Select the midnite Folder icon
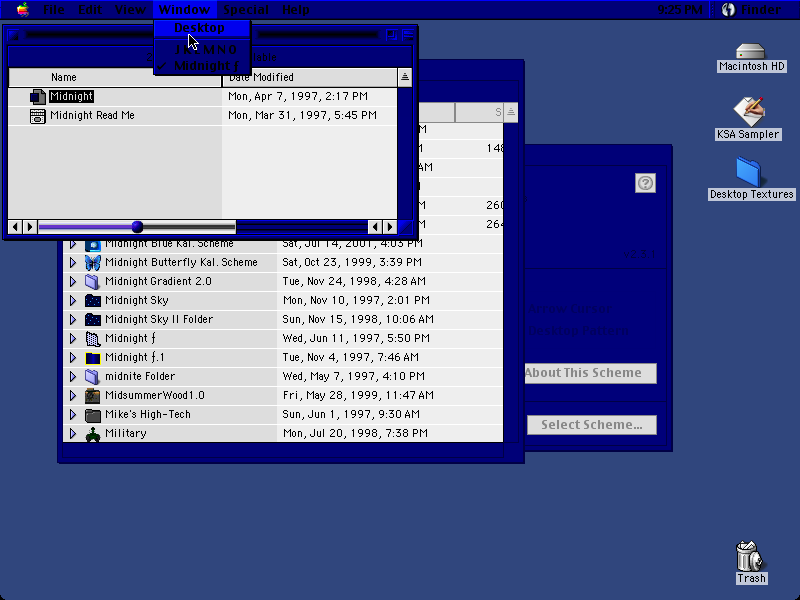 (x=92, y=377)
